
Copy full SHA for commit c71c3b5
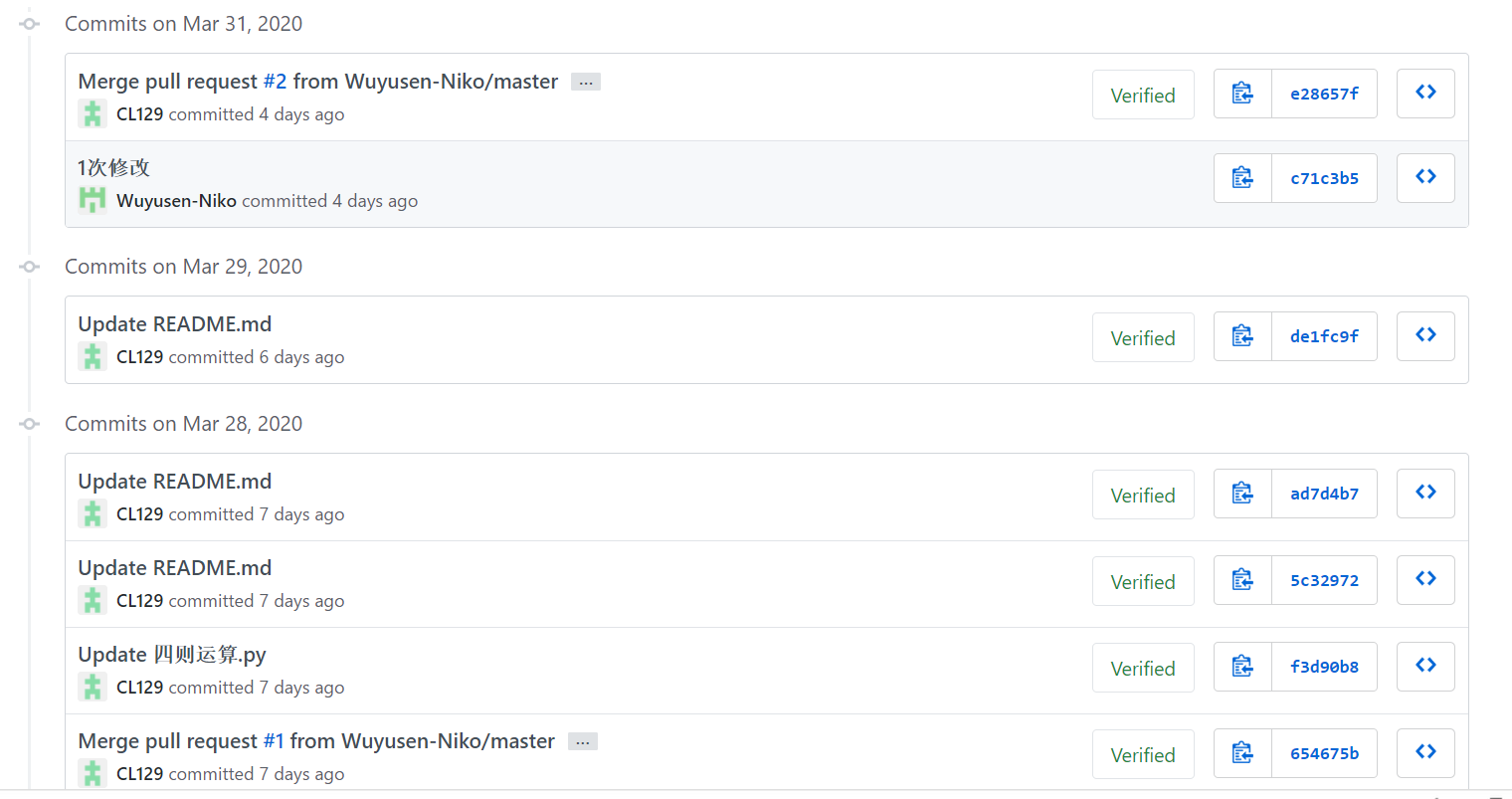1242,178
